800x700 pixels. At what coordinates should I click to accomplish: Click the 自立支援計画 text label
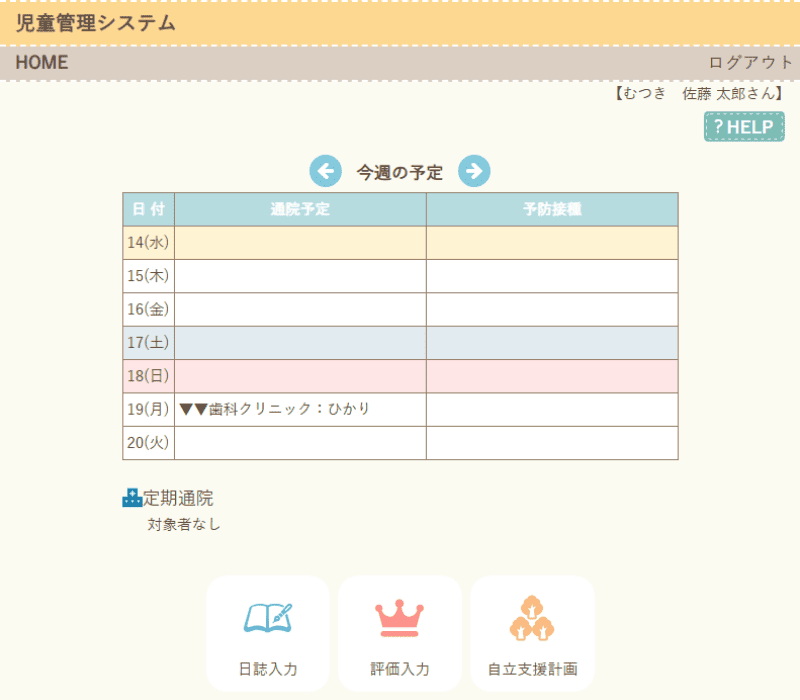(532, 669)
